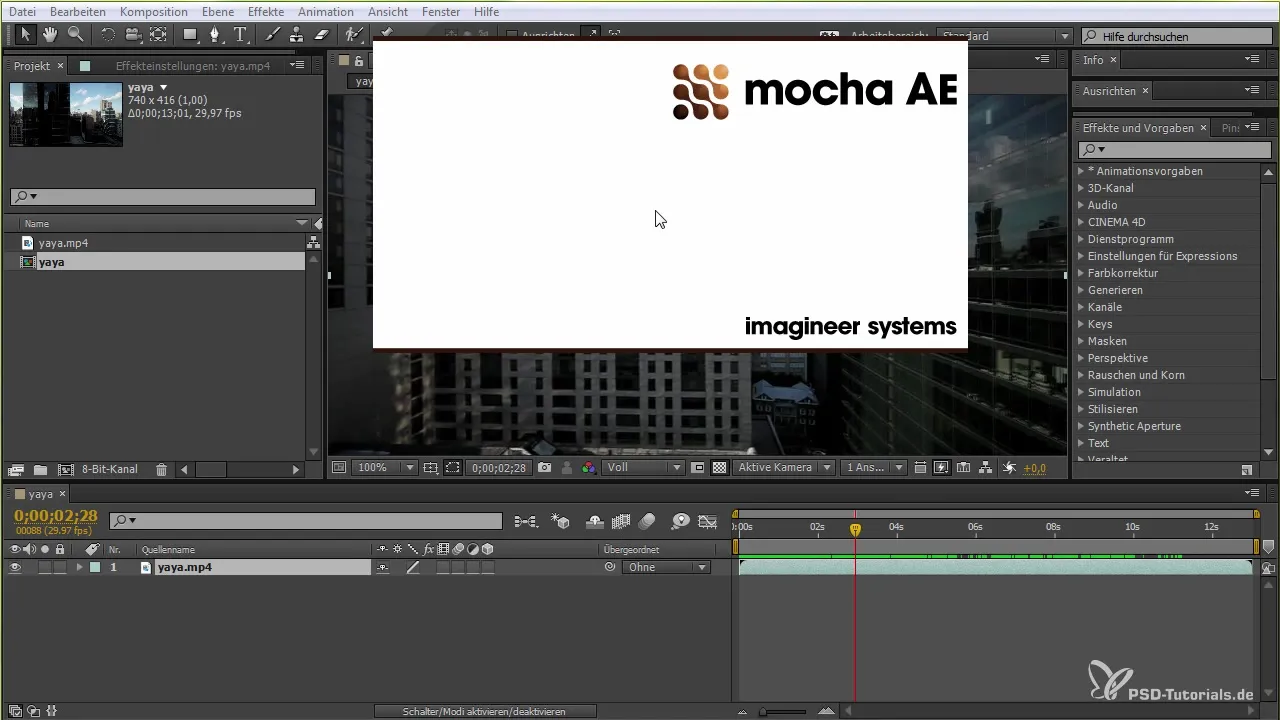Screen dimensions: 1280x720
Task: Click interpret footage icon in Project panel
Action: click(x=15, y=469)
